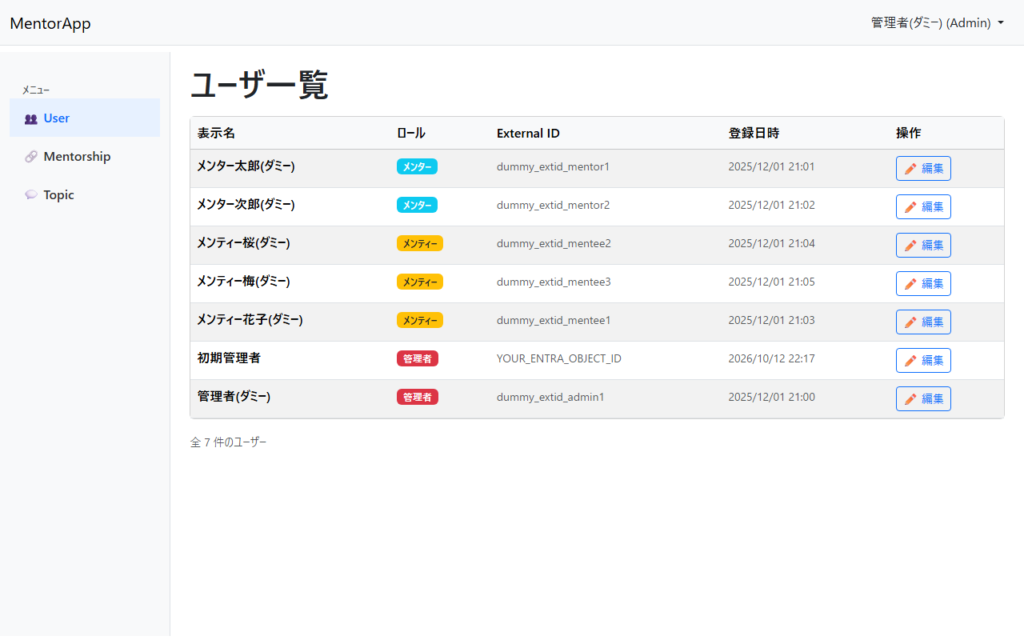Click the dummy_extid_mentee2 cell
Screen dimensions: 1024x640
pos(554,244)
